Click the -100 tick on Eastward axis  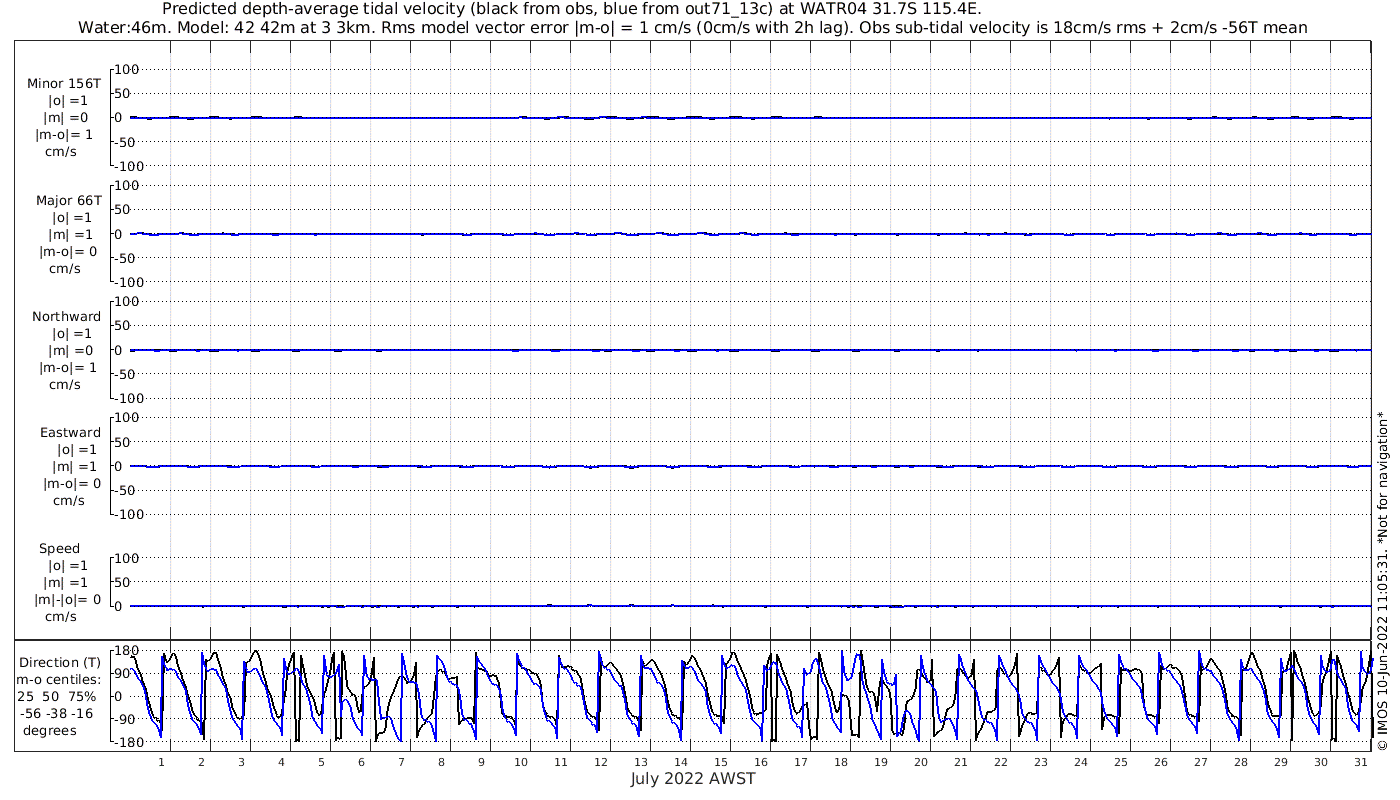[x=126, y=514]
